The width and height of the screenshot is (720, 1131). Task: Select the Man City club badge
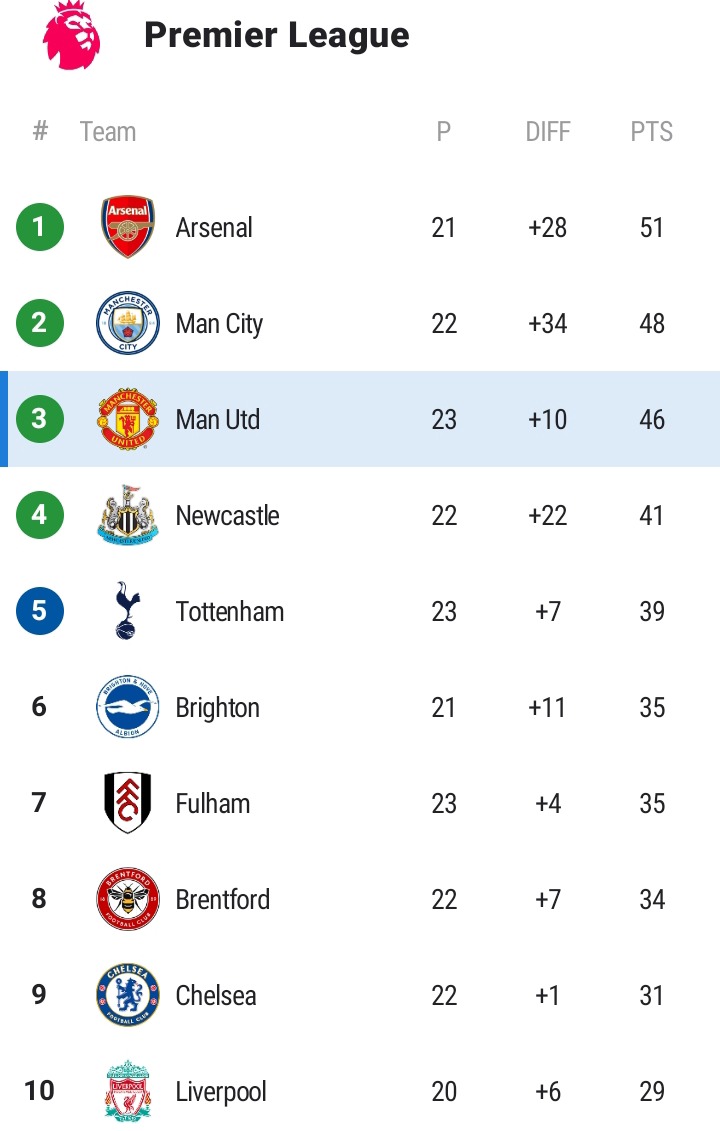point(128,323)
